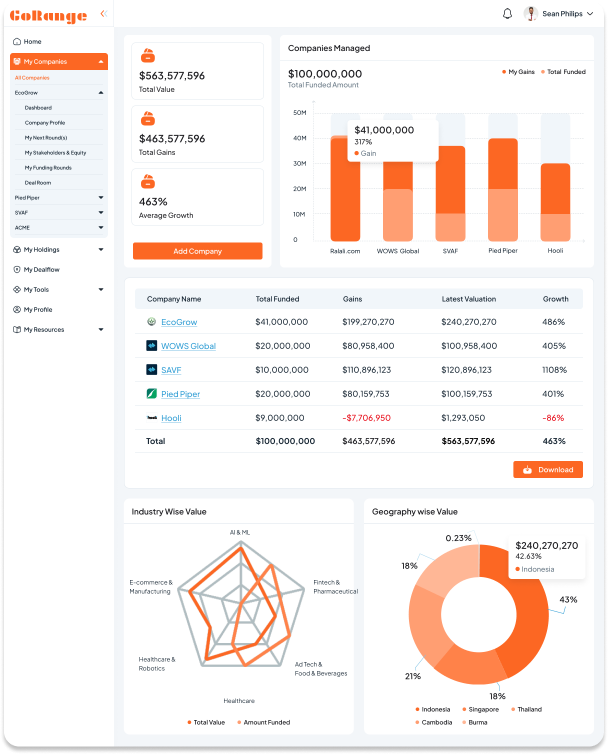Collapse the My Companies section arrow
608x755 pixels.
pos(101,62)
